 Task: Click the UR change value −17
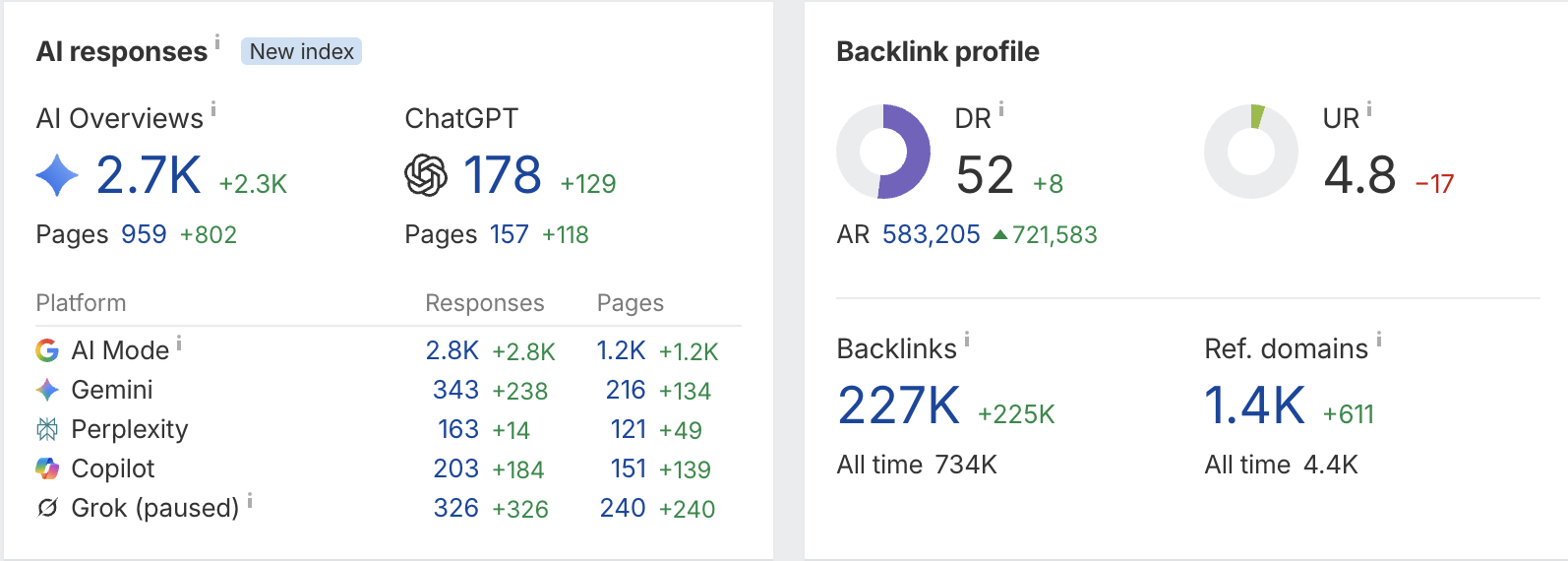[x=1434, y=184]
